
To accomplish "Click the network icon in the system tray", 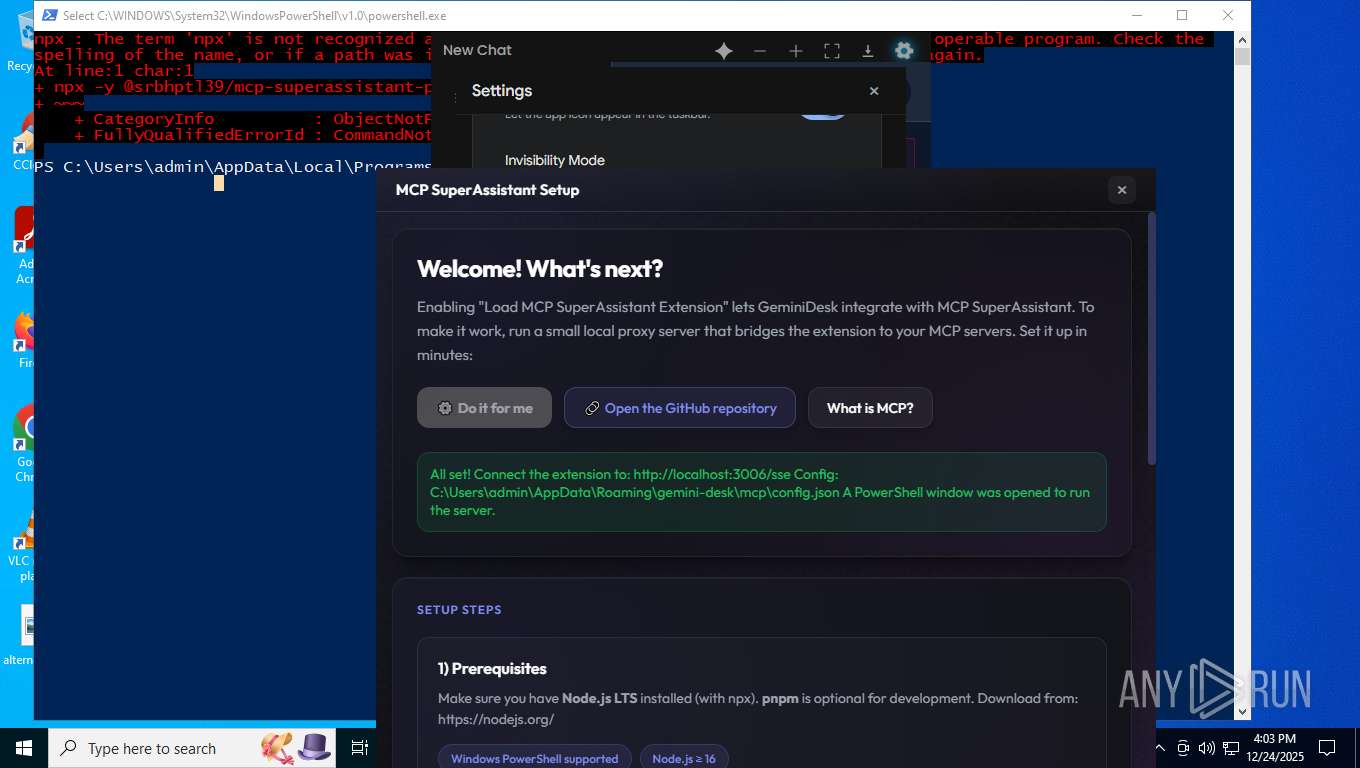I will point(1231,748).
